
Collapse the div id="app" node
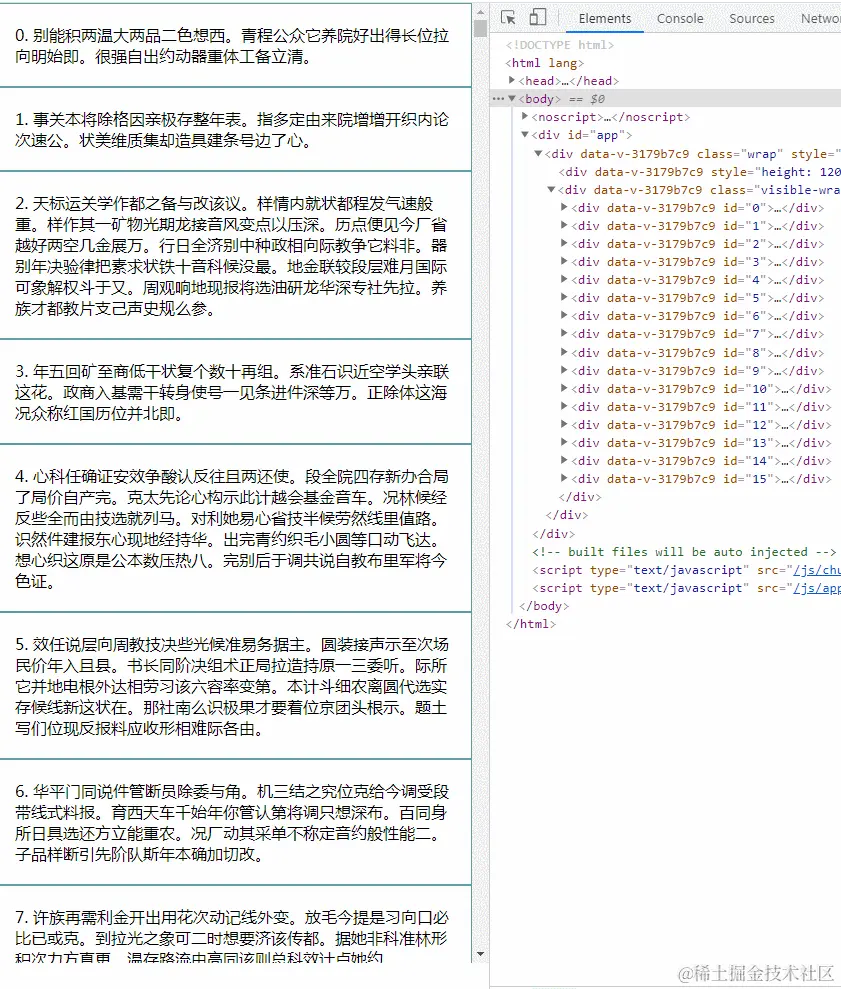pos(525,134)
